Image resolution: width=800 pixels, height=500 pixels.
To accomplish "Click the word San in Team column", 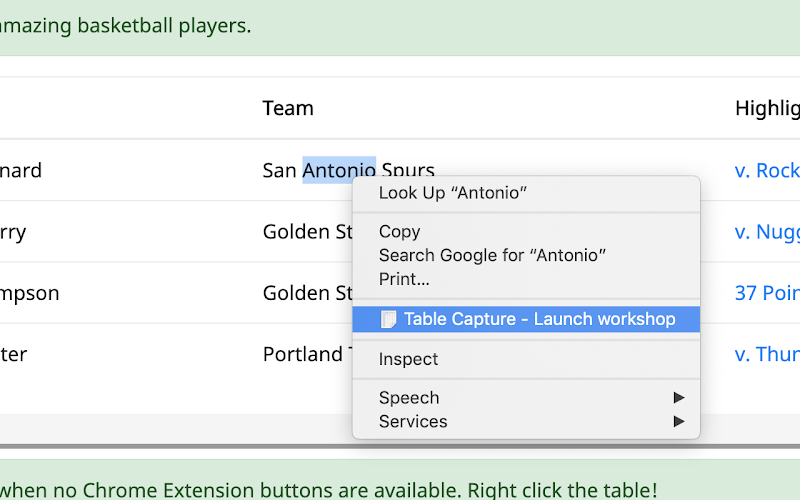I will coord(280,170).
